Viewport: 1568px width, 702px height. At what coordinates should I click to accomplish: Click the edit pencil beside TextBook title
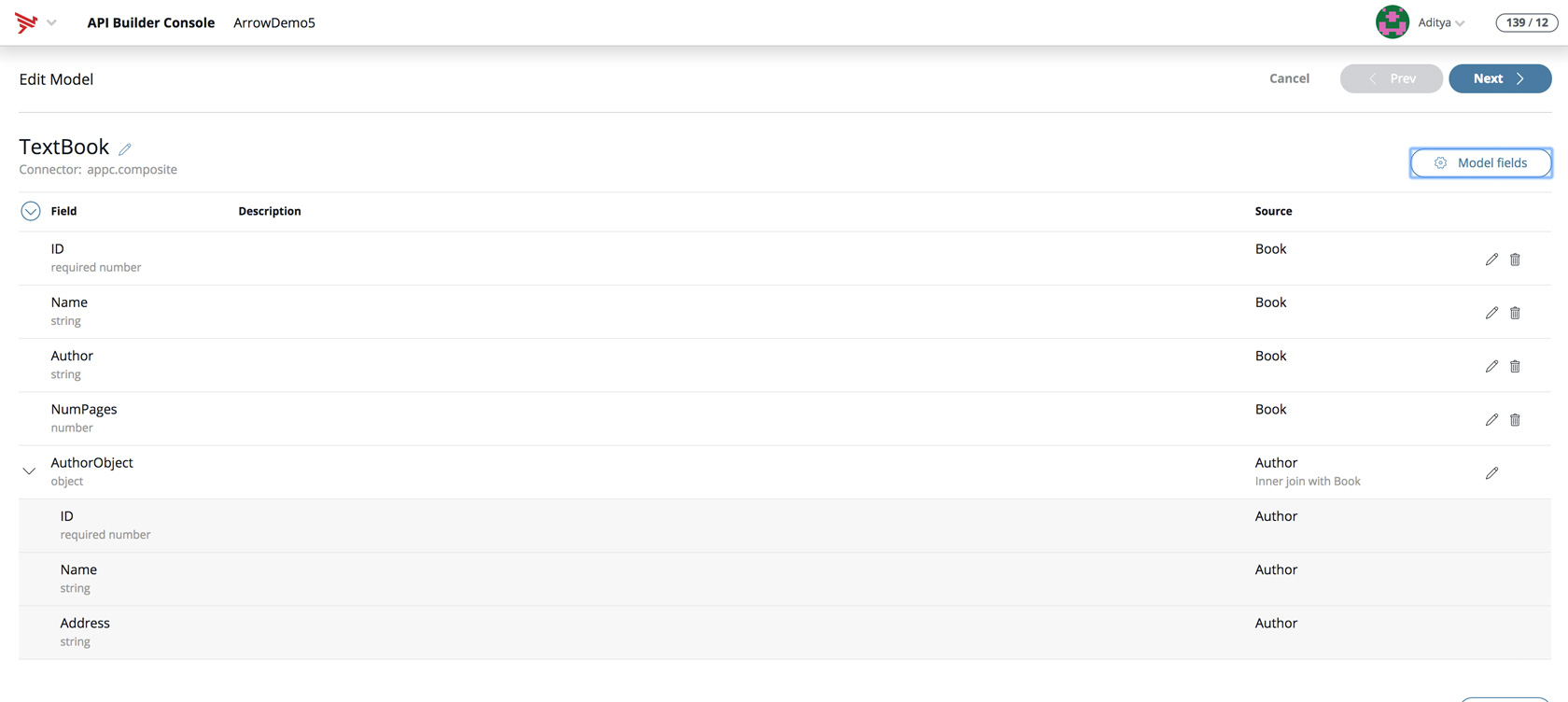pyautogui.click(x=125, y=148)
